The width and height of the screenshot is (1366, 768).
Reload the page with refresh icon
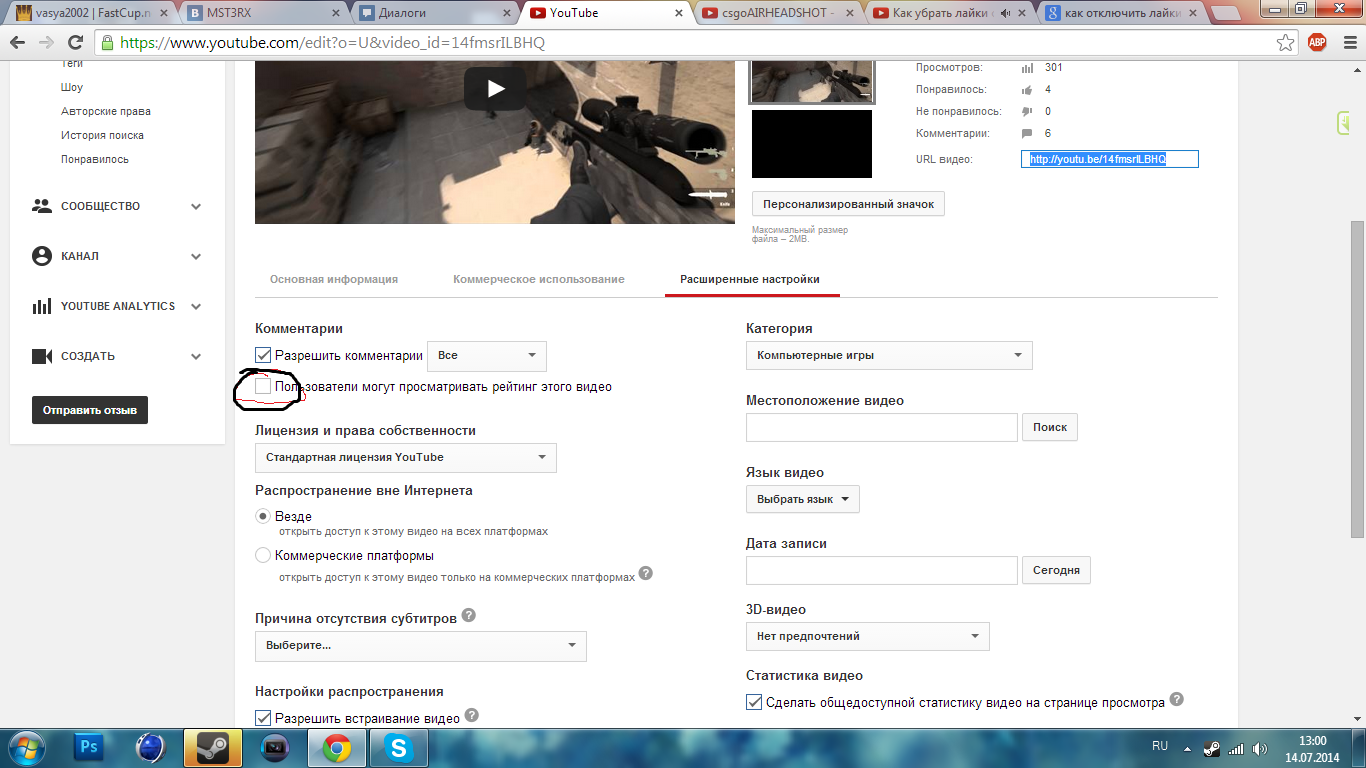coord(75,42)
